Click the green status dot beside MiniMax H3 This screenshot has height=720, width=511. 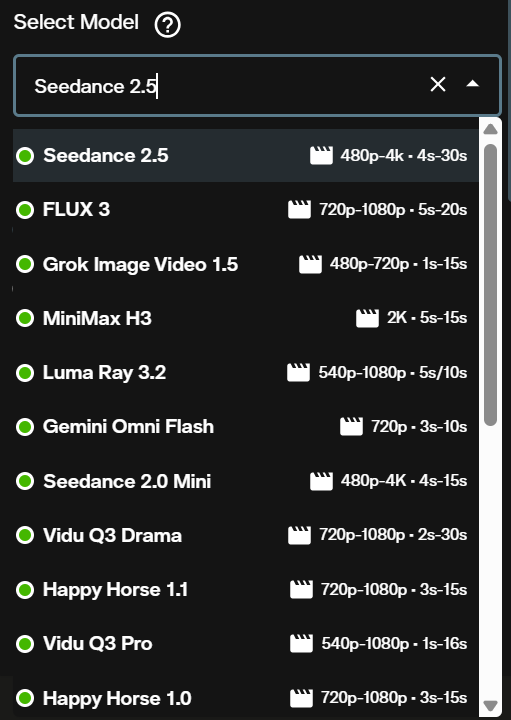pos(25,318)
